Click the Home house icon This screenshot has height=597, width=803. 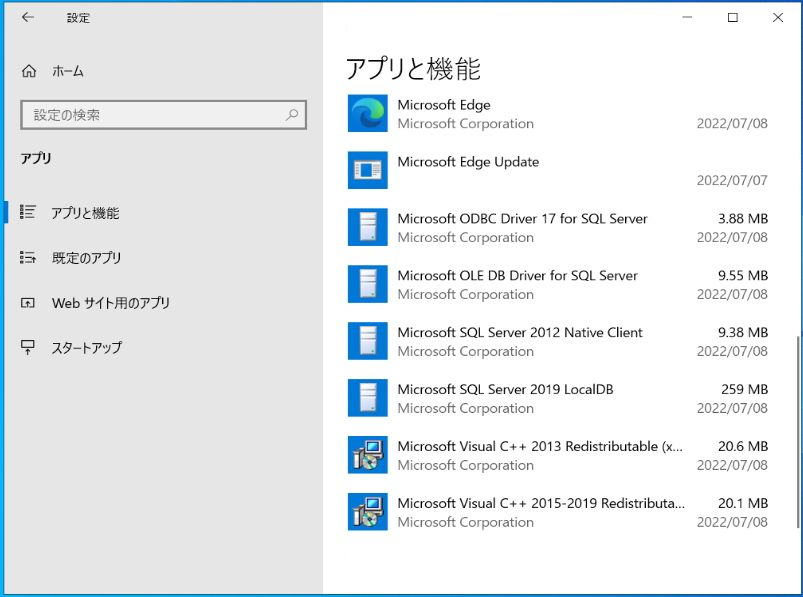tap(29, 71)
